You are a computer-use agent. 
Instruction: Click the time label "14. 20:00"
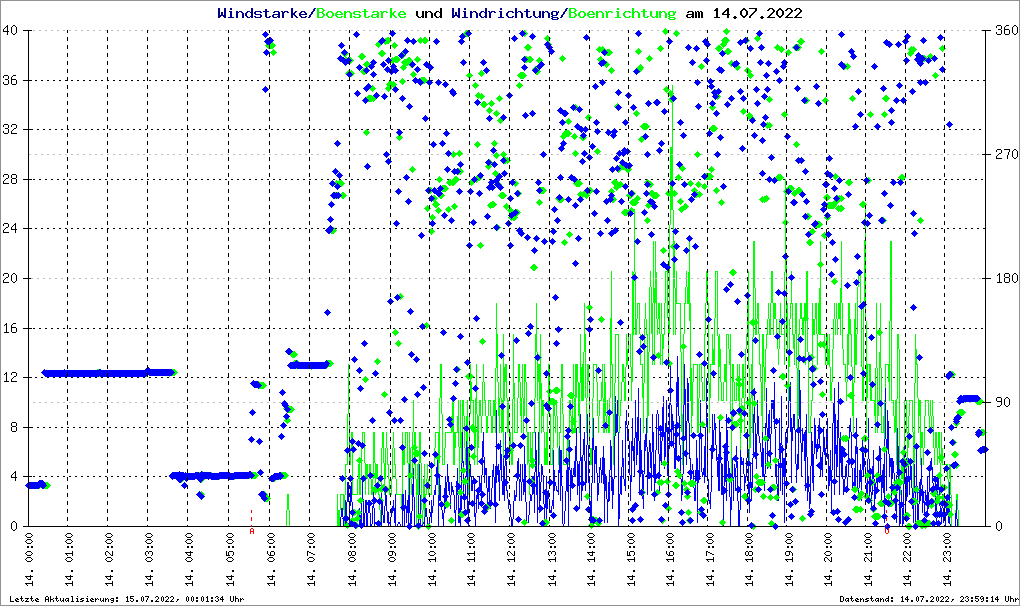[827, 559]
